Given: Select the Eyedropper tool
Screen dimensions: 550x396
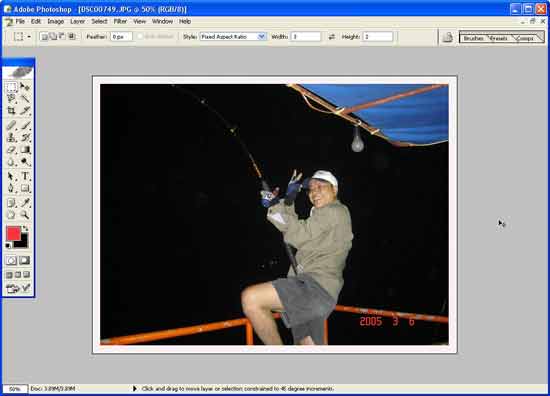Looking at the screenshot, I should 25,202.
